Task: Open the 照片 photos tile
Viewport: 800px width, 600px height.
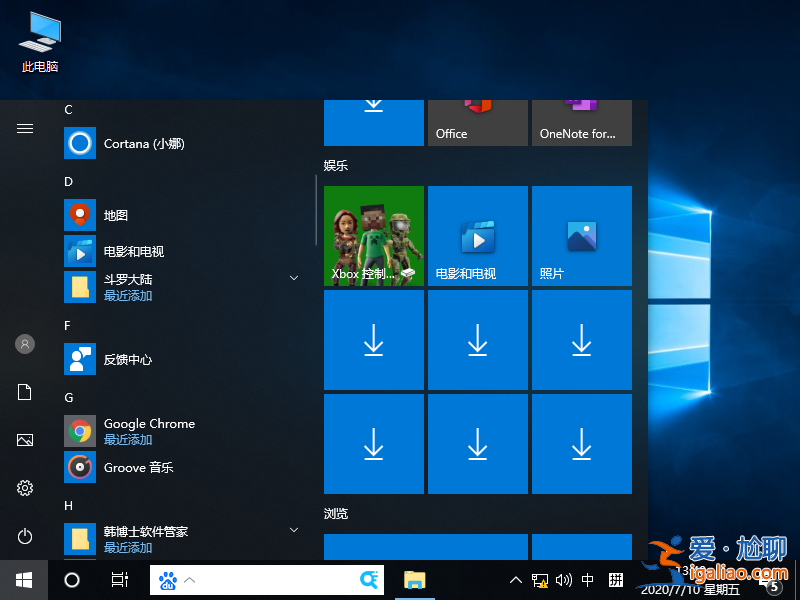Action: (x=581, y=236)
